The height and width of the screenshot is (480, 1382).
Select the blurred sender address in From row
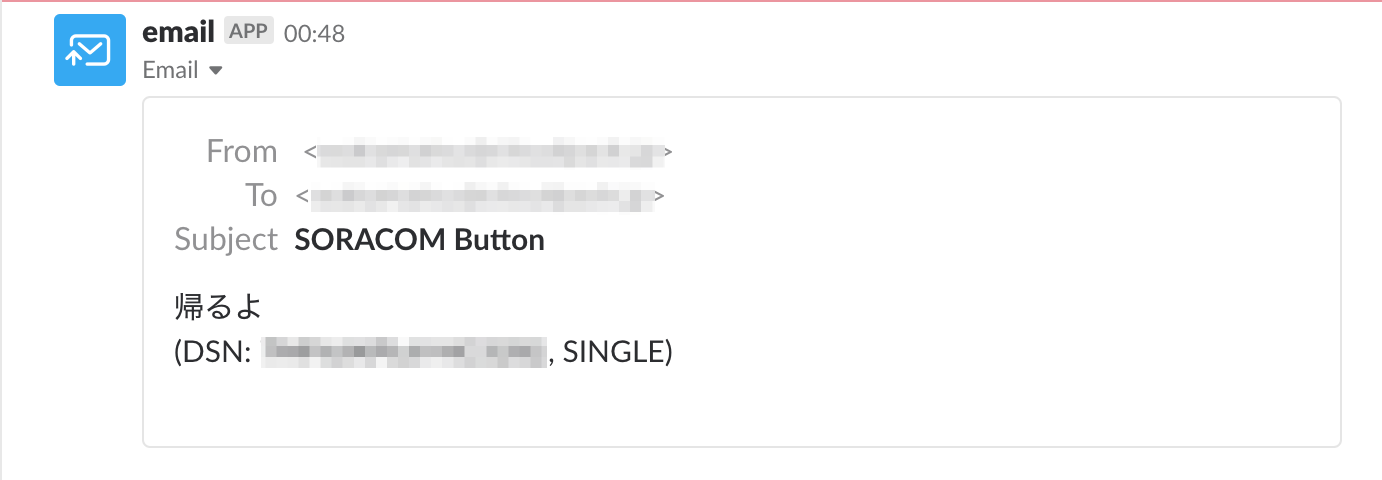point(490,152)
